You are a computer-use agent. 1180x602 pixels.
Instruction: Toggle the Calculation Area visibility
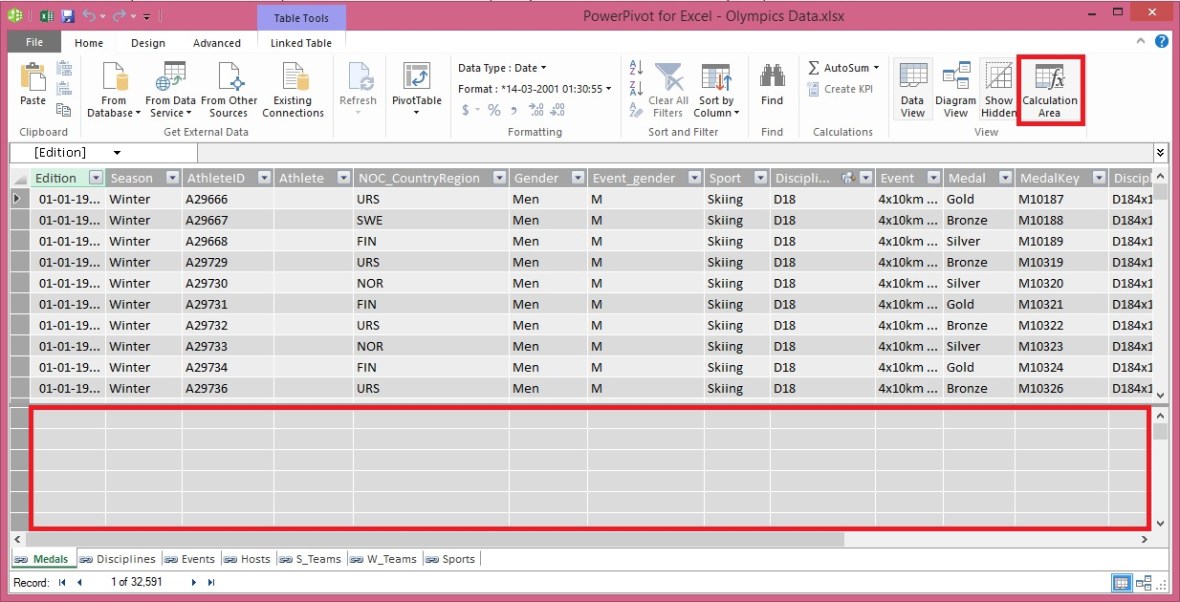[x=1050, y=90]
